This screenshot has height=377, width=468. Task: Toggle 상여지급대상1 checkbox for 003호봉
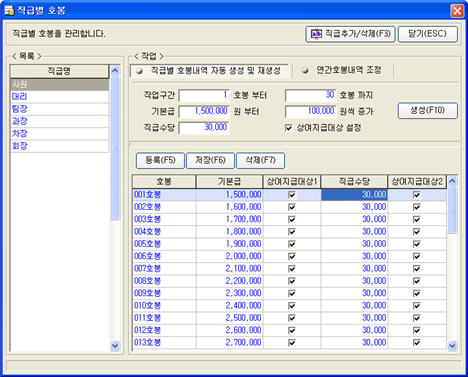292,219
